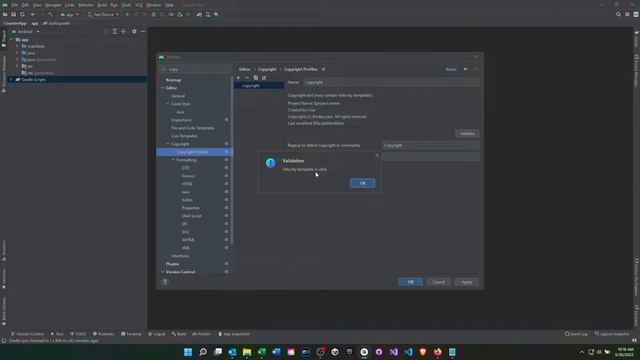Select Shell Script under Formatting
This screenshot has width=640, height=360.
pyautogui.click(x=191, y=216)
